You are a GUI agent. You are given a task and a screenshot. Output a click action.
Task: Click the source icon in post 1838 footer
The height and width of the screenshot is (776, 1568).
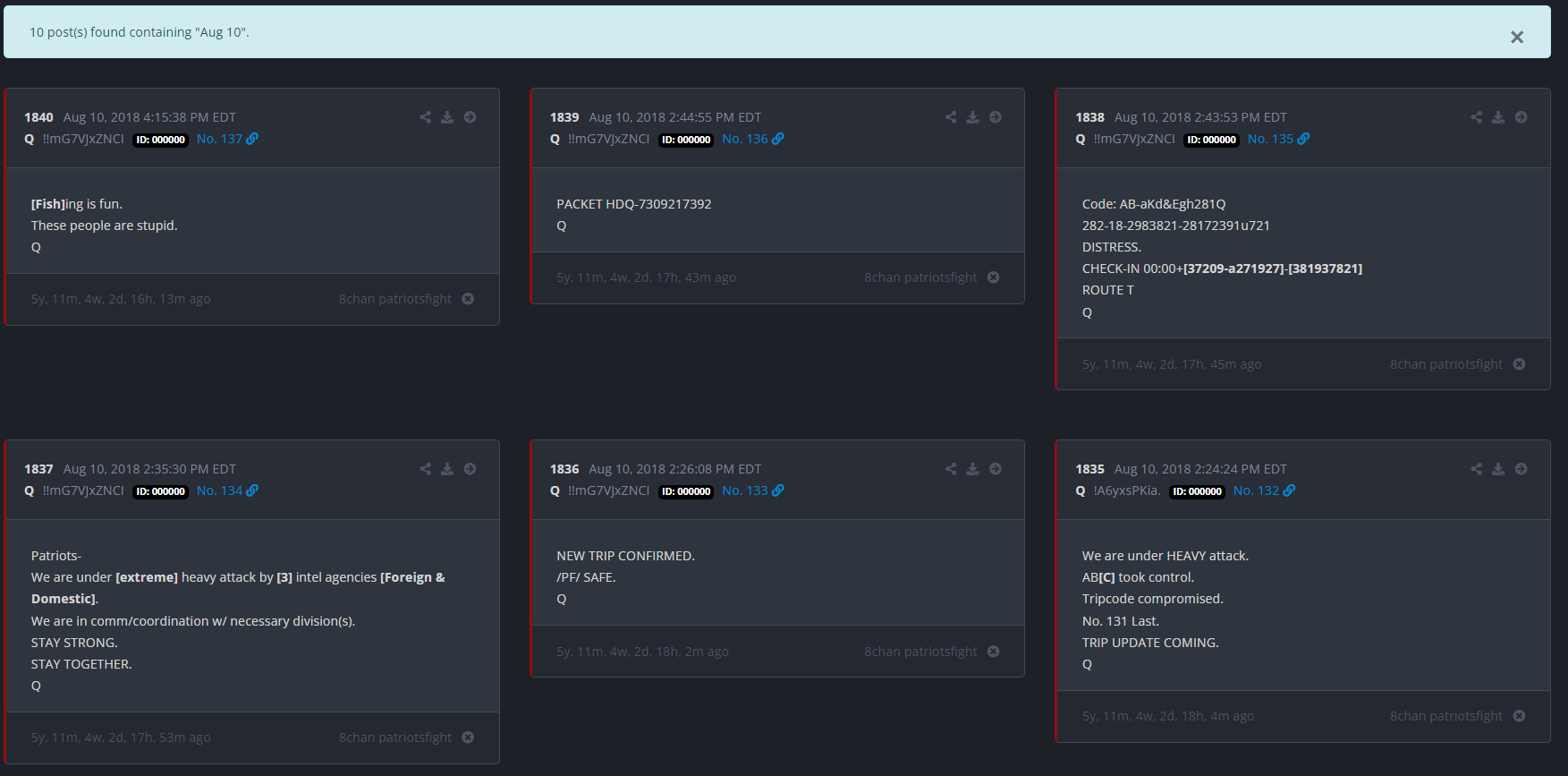coord(1519,364)
